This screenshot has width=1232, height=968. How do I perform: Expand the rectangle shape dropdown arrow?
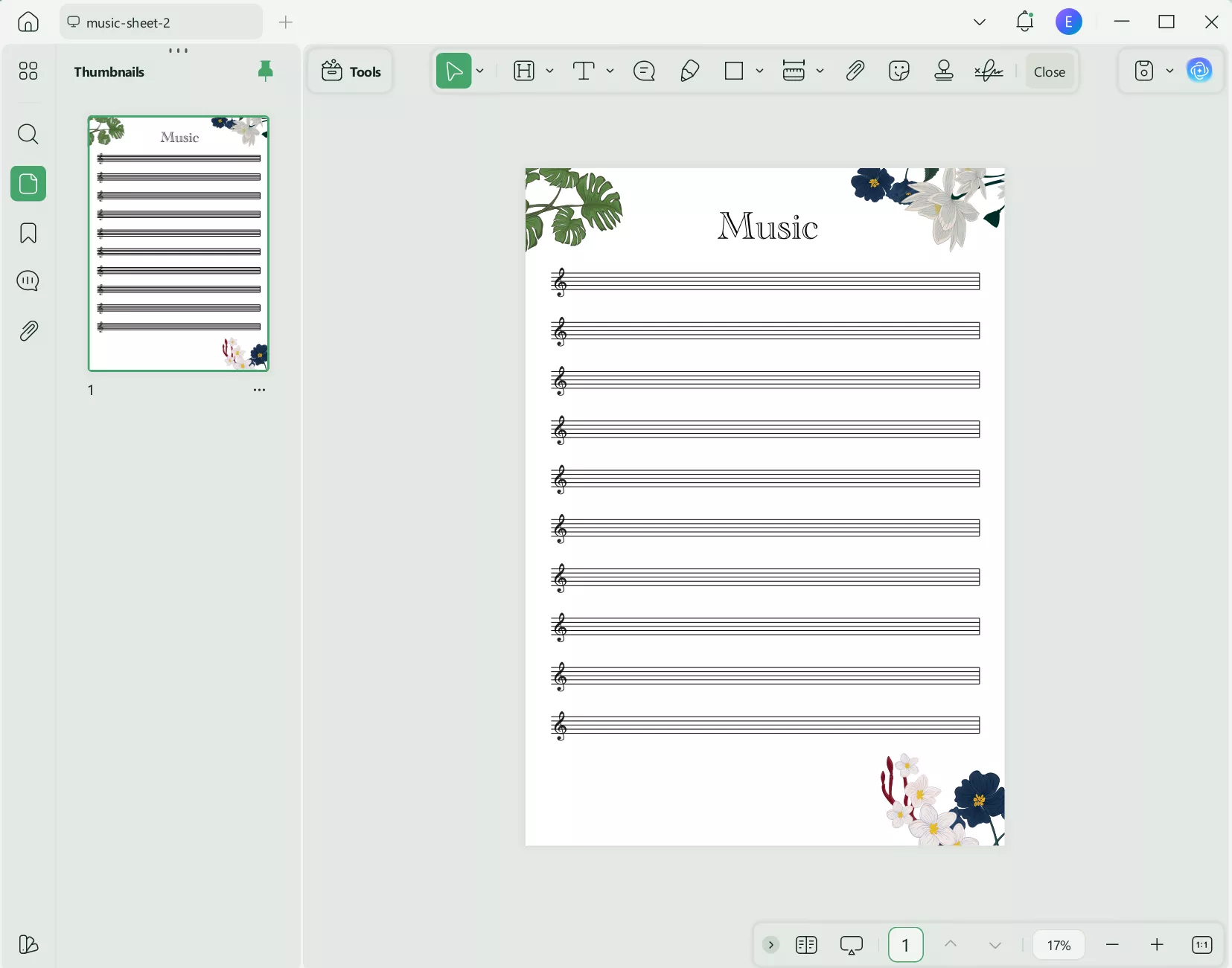(x=760, y=71)
